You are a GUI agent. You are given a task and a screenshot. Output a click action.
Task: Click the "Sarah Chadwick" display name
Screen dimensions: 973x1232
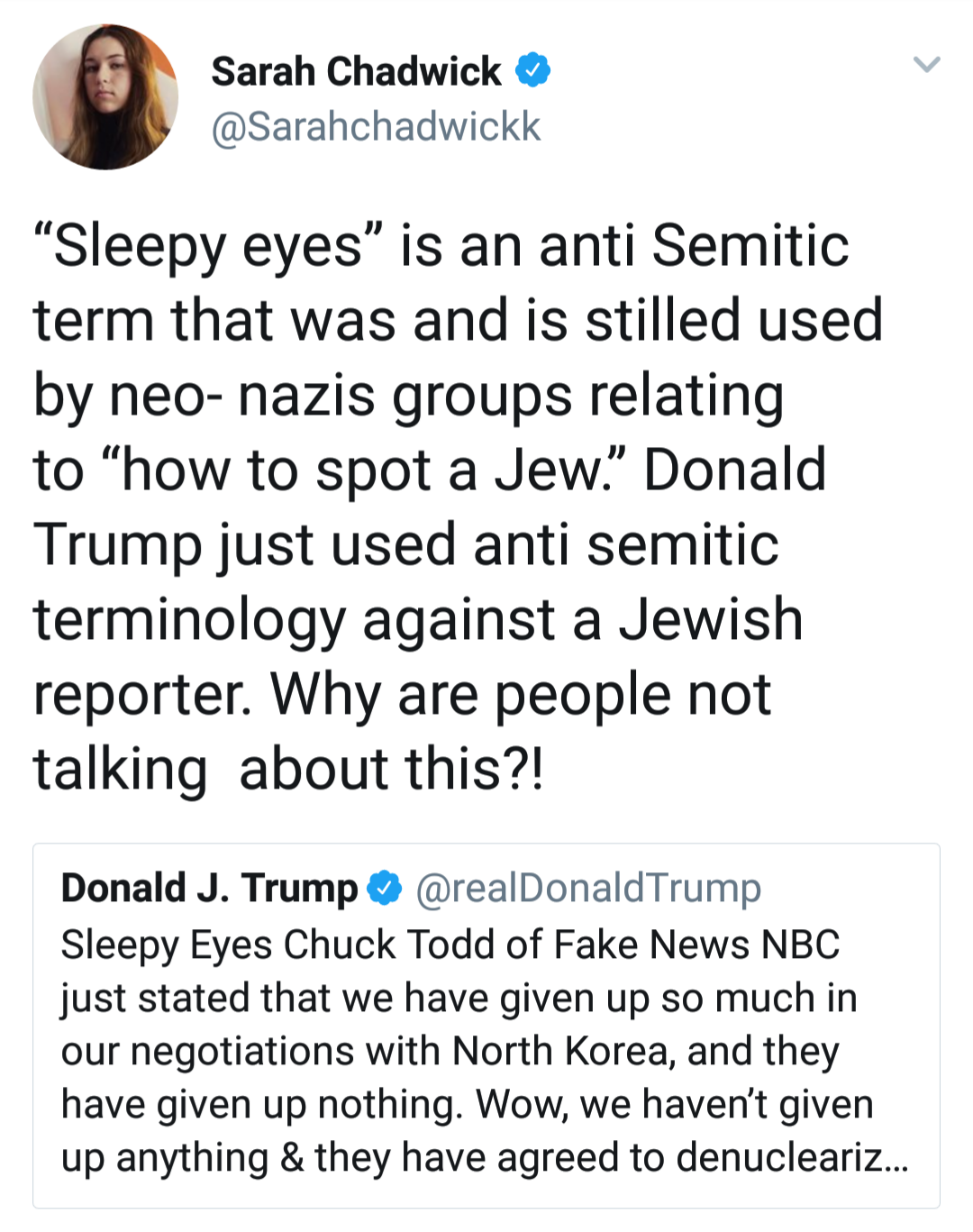tap(356, 71)
